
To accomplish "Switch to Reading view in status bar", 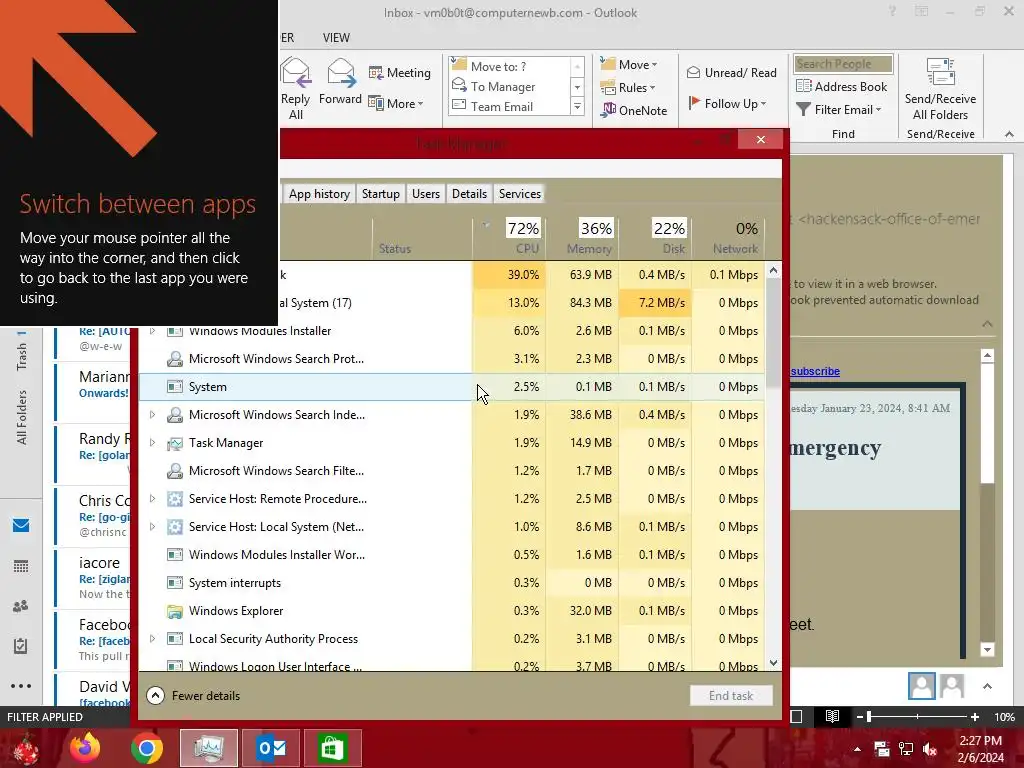I will tap(832, 716).
